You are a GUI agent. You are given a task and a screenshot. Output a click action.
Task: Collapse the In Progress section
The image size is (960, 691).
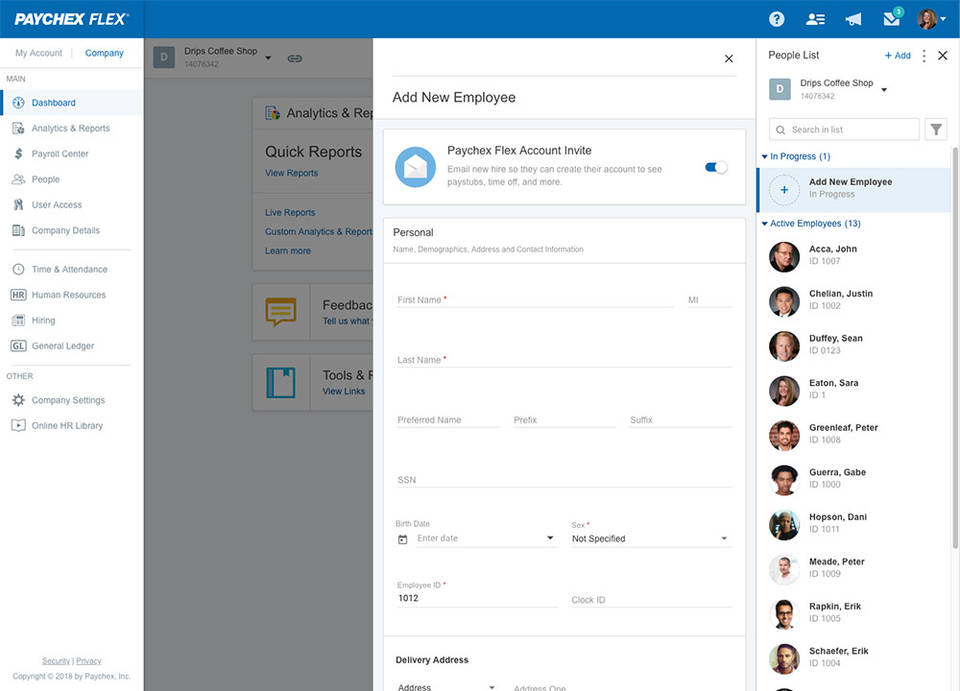point(795,156)
